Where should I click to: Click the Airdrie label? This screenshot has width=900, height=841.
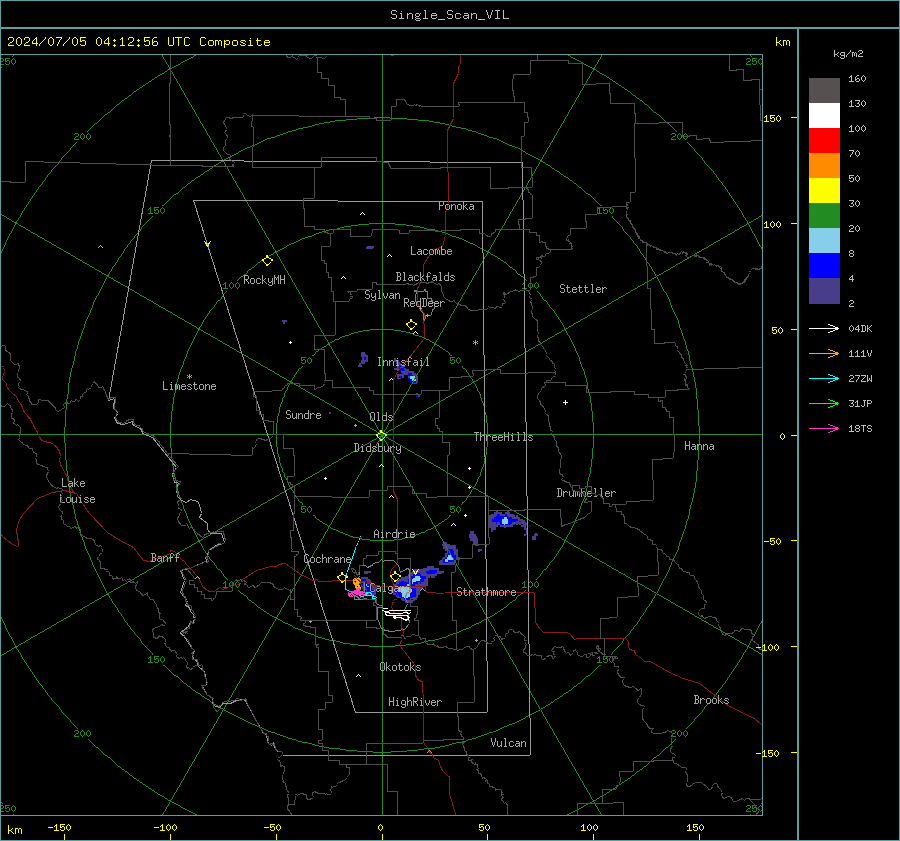click(x=394, y=534)
